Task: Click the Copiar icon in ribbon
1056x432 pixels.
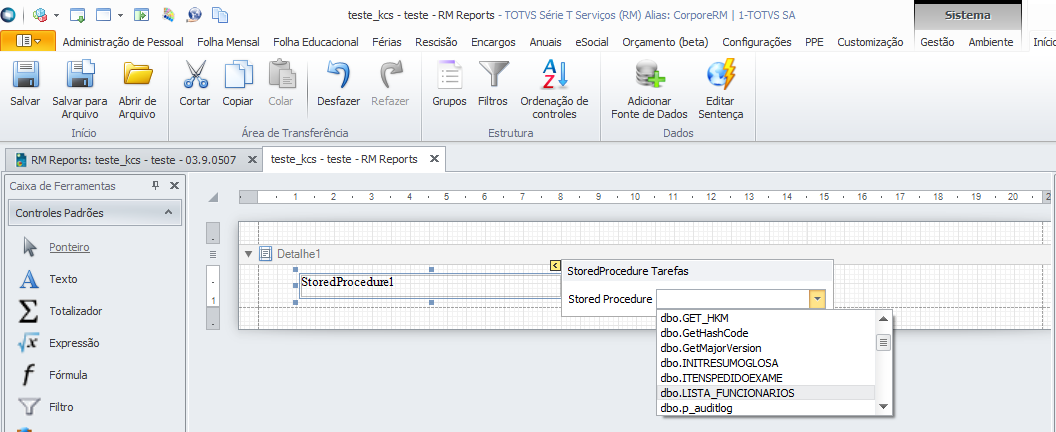Action: point(238,74)
